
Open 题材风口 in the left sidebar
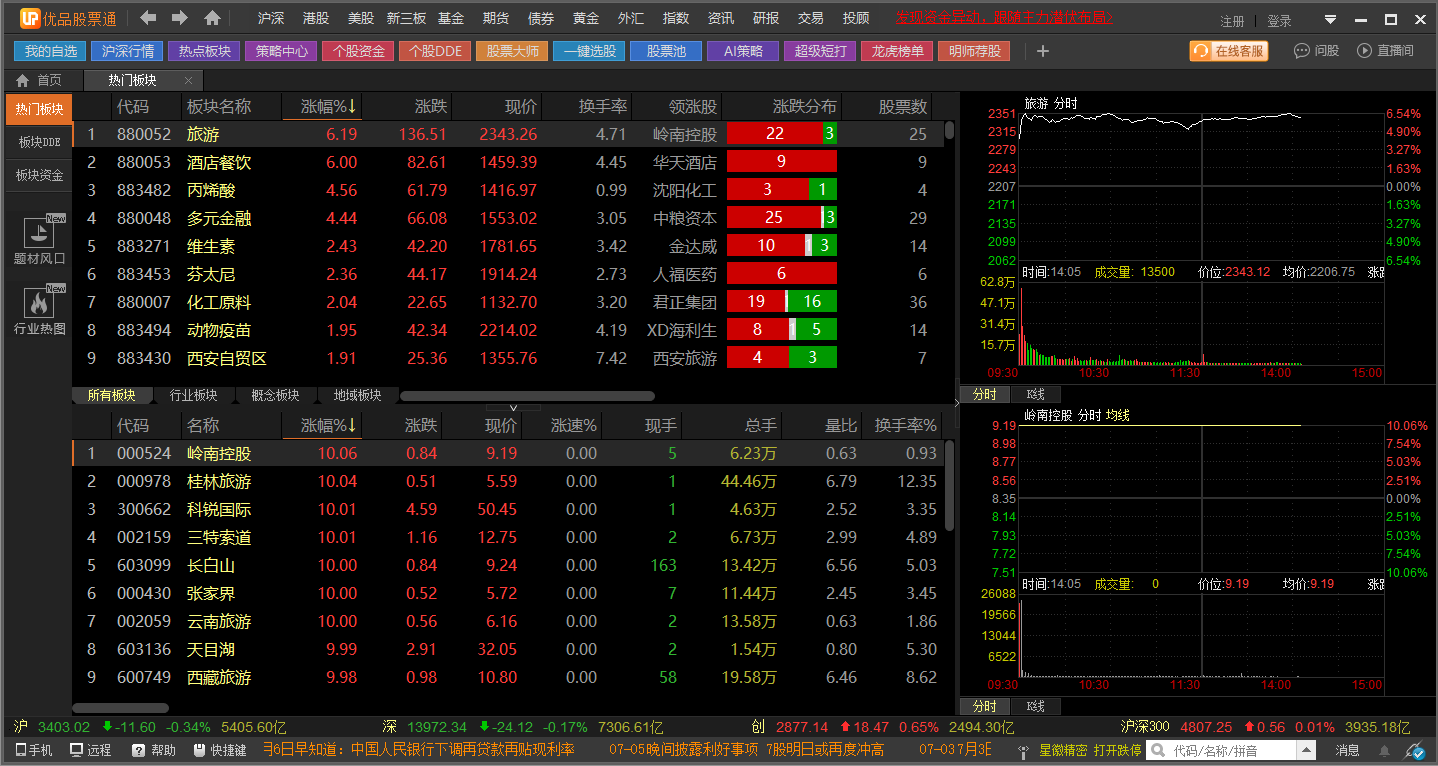[39, 241]
